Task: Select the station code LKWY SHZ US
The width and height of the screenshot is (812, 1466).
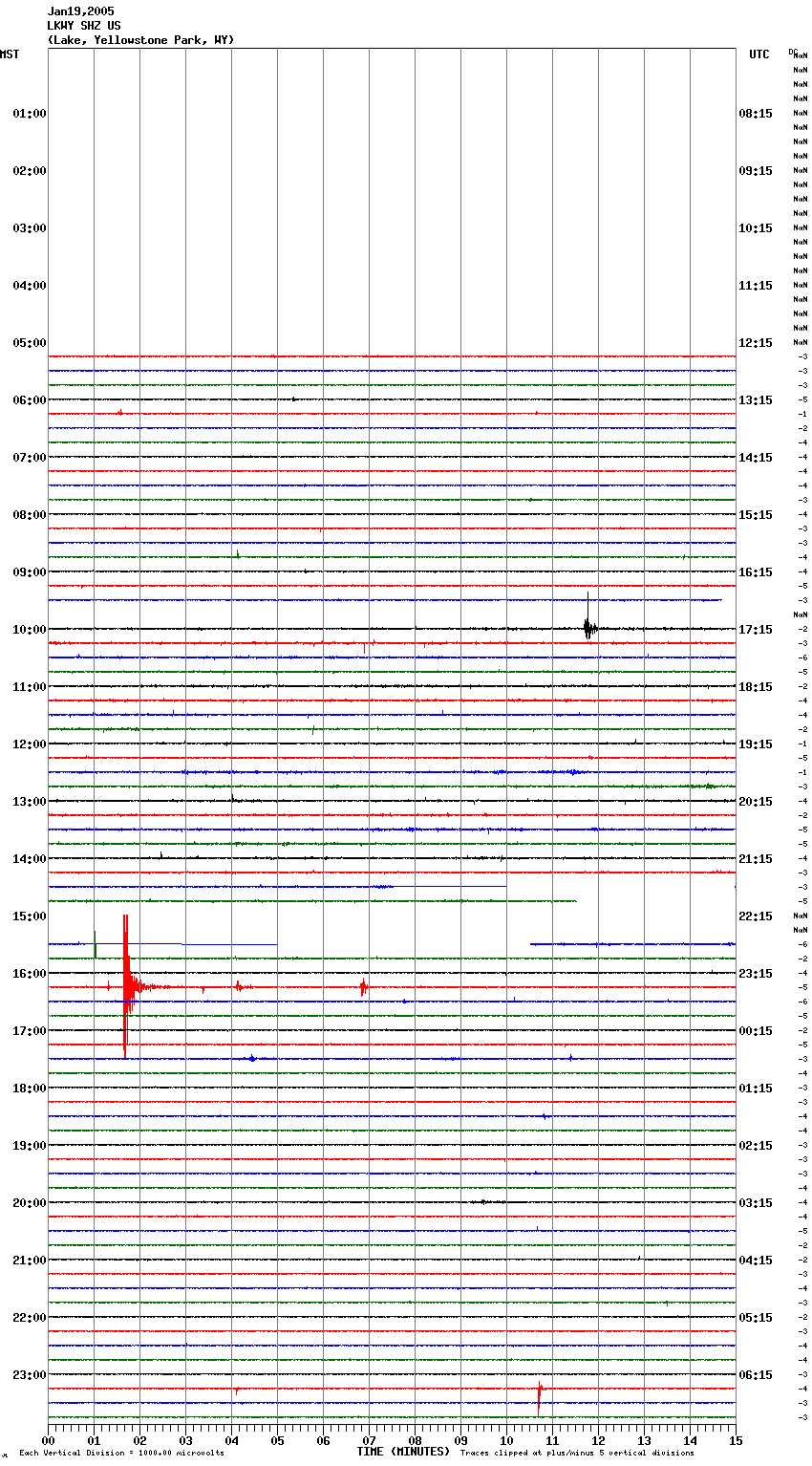Action: coord(84,26)
